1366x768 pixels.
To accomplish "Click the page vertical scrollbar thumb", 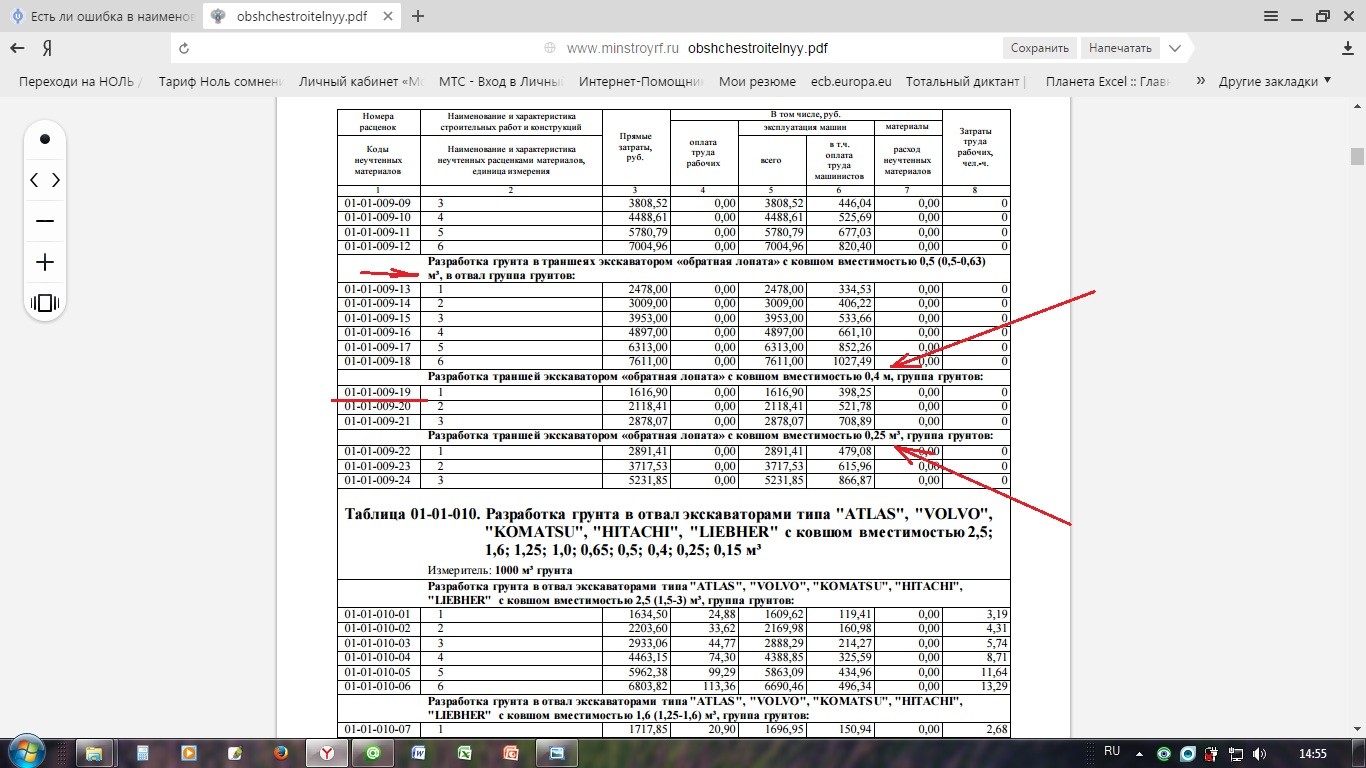I will click(x=1357, y=156).
